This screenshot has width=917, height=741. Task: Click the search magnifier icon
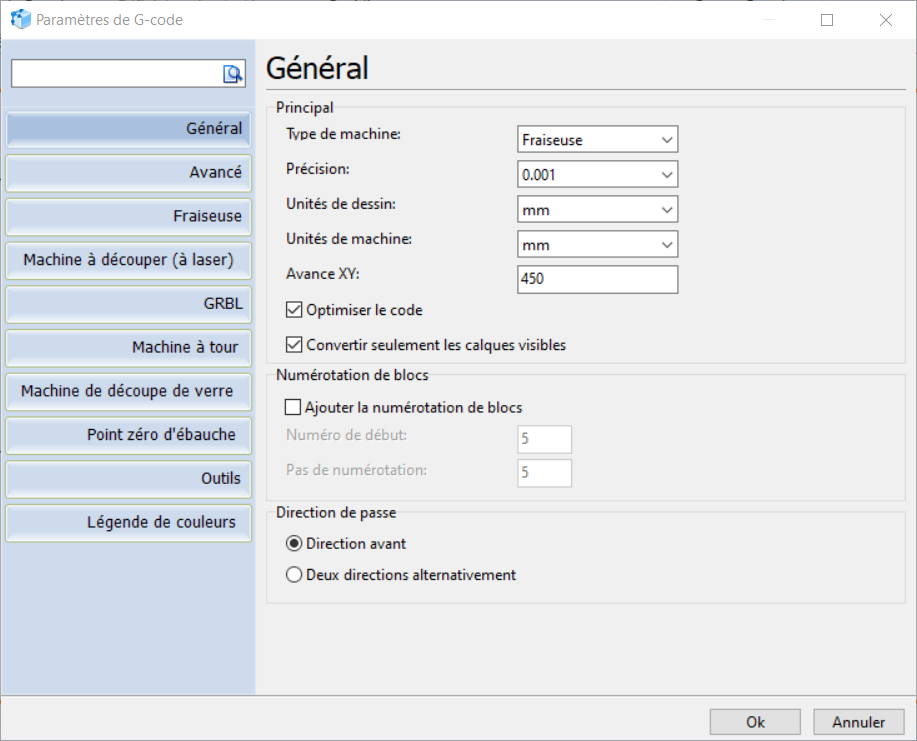point(233,73)
